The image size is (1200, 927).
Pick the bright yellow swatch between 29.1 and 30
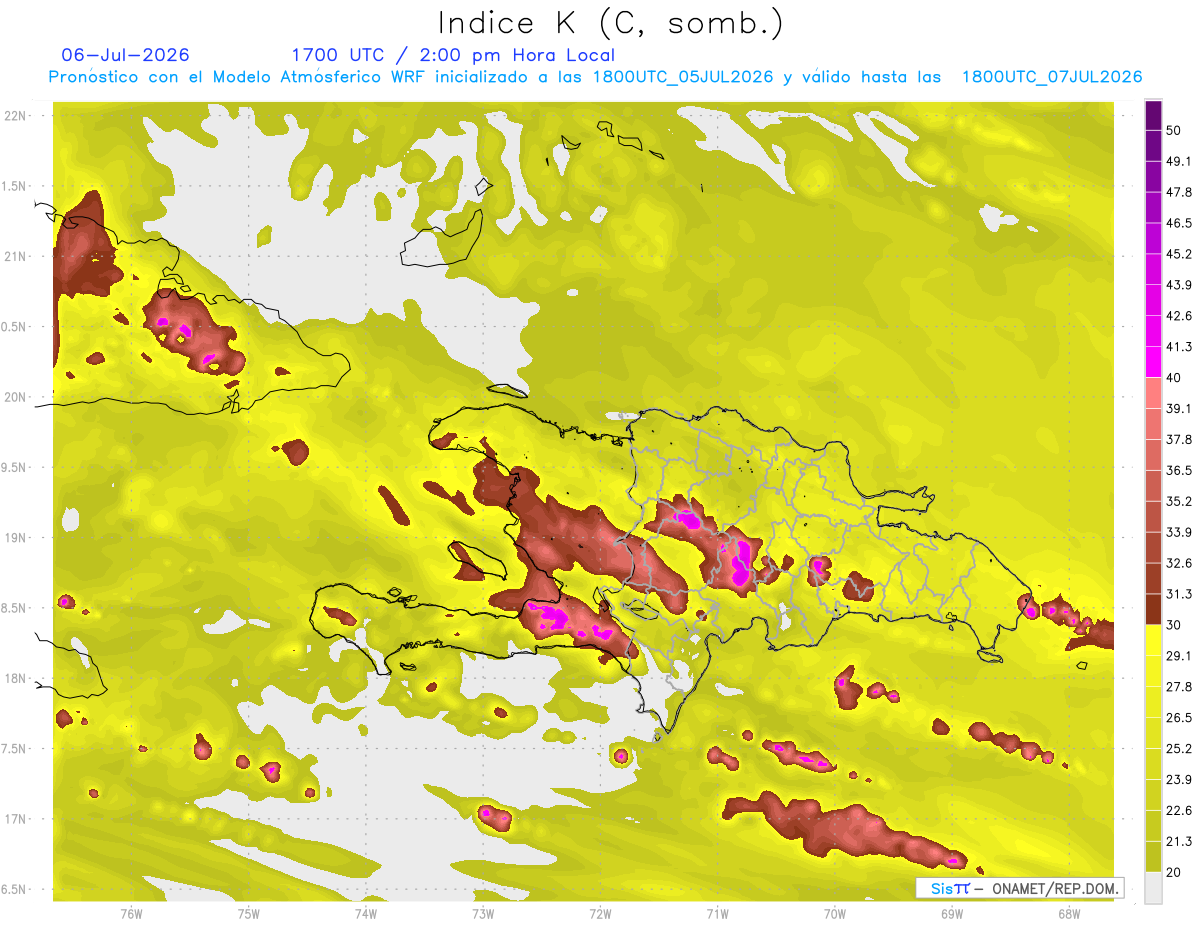coord(1153,640)
